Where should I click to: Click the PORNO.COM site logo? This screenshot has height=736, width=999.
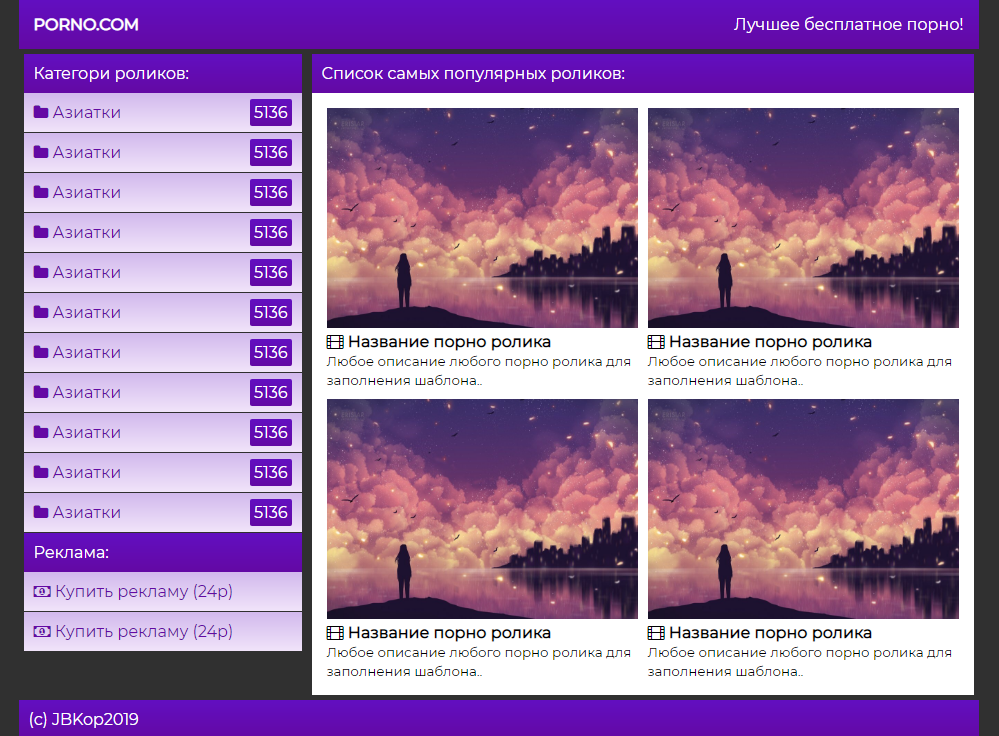[x=86, y=24]
